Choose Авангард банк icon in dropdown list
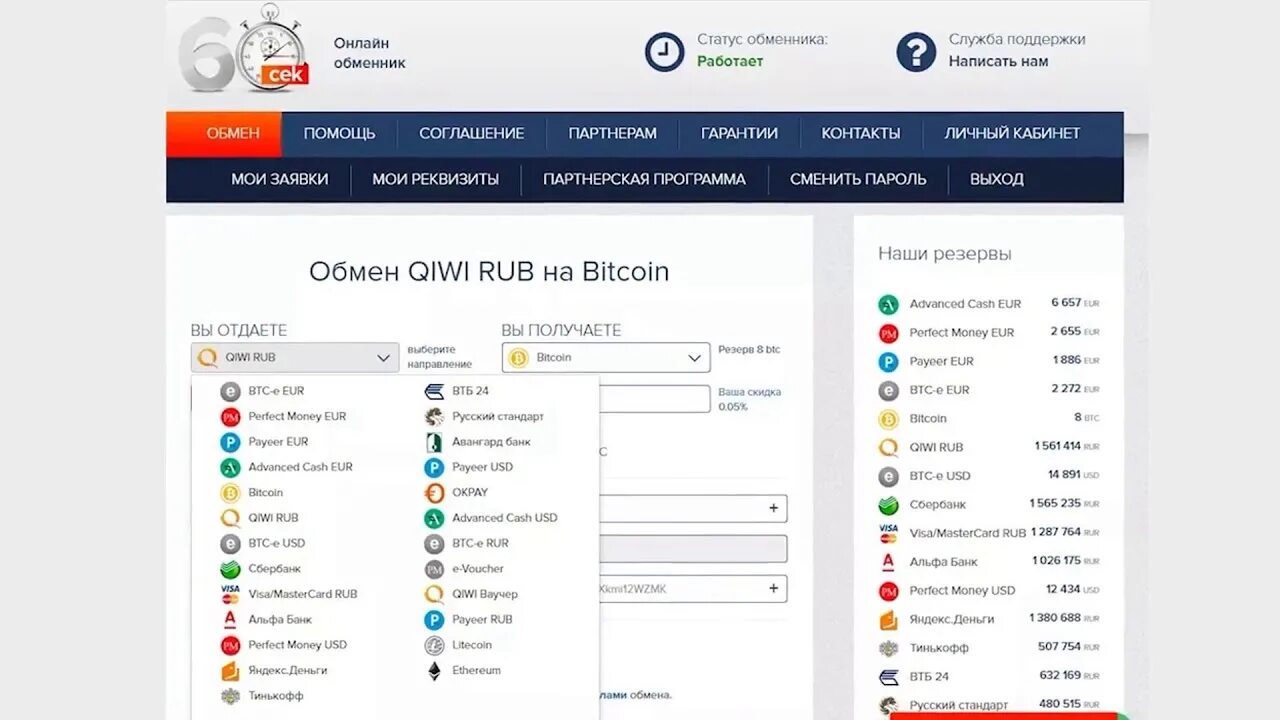 (x=434, y=442)
